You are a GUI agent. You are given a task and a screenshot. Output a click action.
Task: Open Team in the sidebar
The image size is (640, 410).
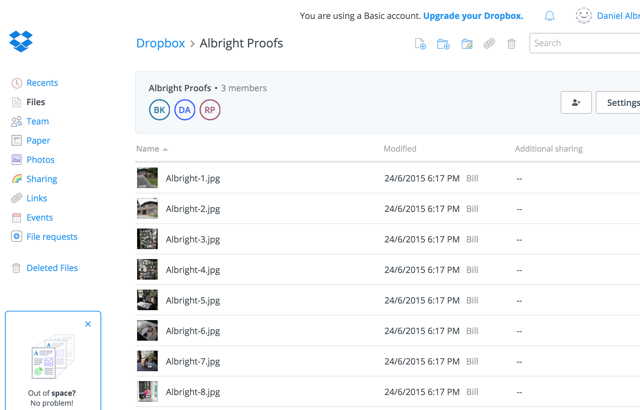pyautogui.click(x=38, y=121)
